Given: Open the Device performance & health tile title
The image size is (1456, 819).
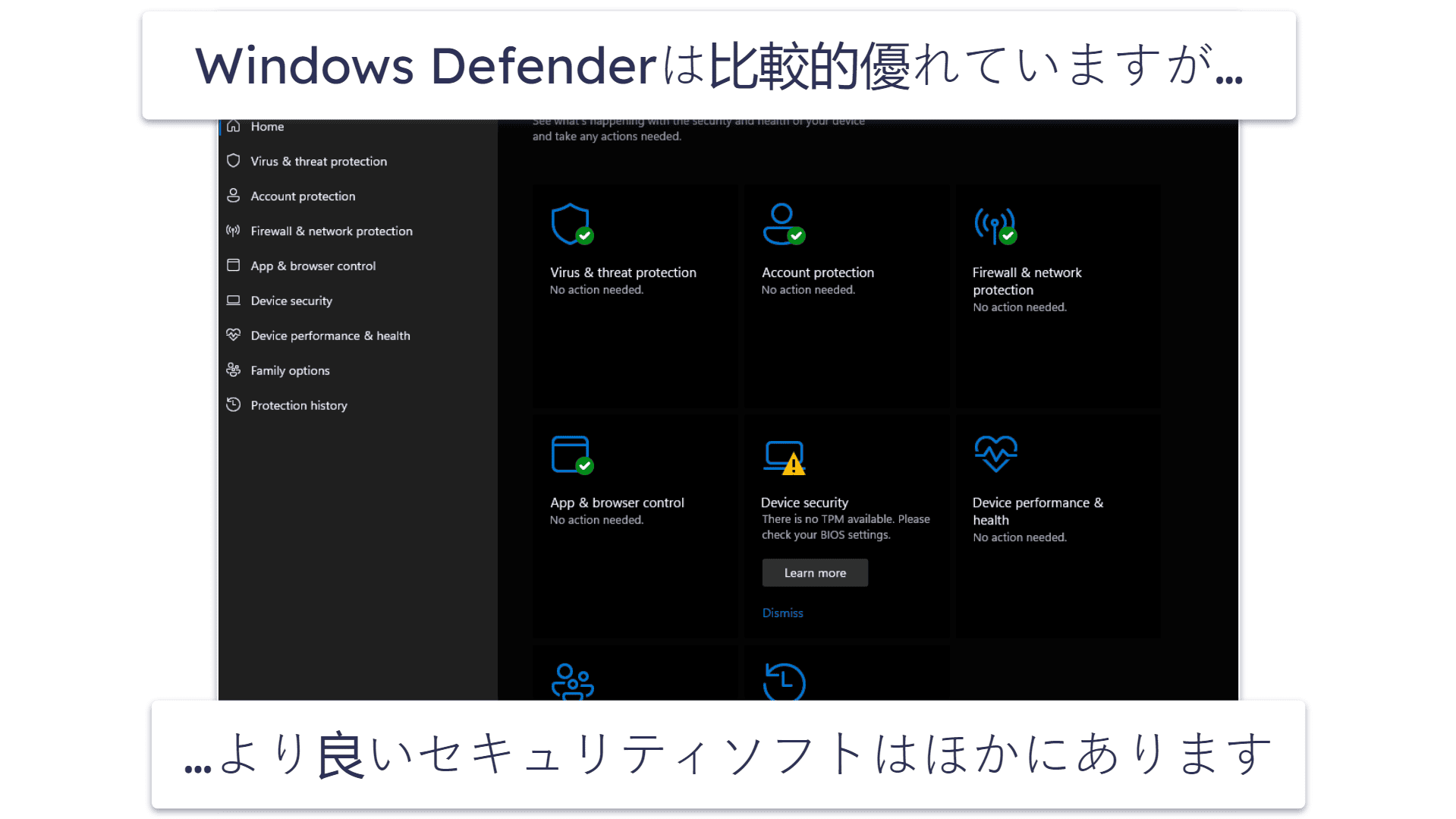Looking at the screenshot, I should pyautogui.click(x=1038, y=512).
